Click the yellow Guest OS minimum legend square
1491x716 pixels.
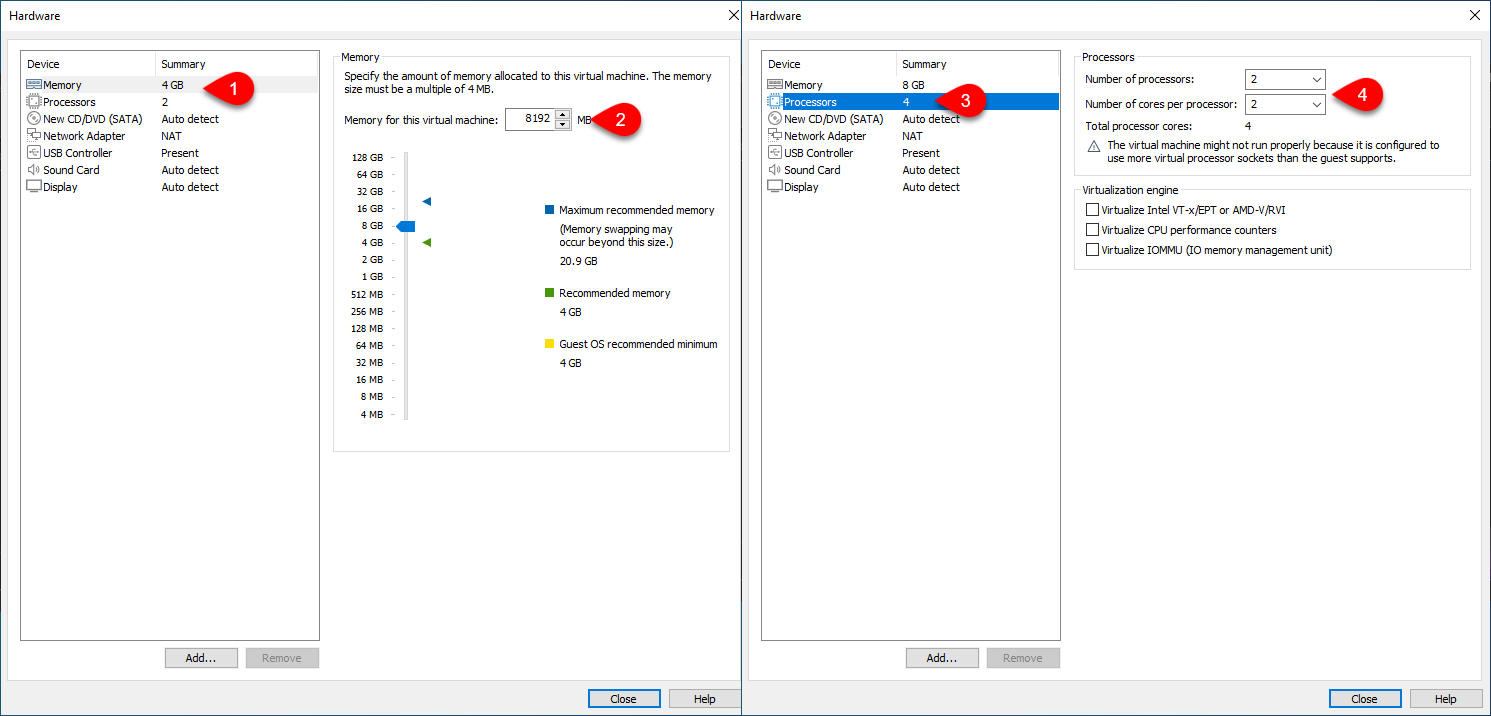tap(549, 344)
